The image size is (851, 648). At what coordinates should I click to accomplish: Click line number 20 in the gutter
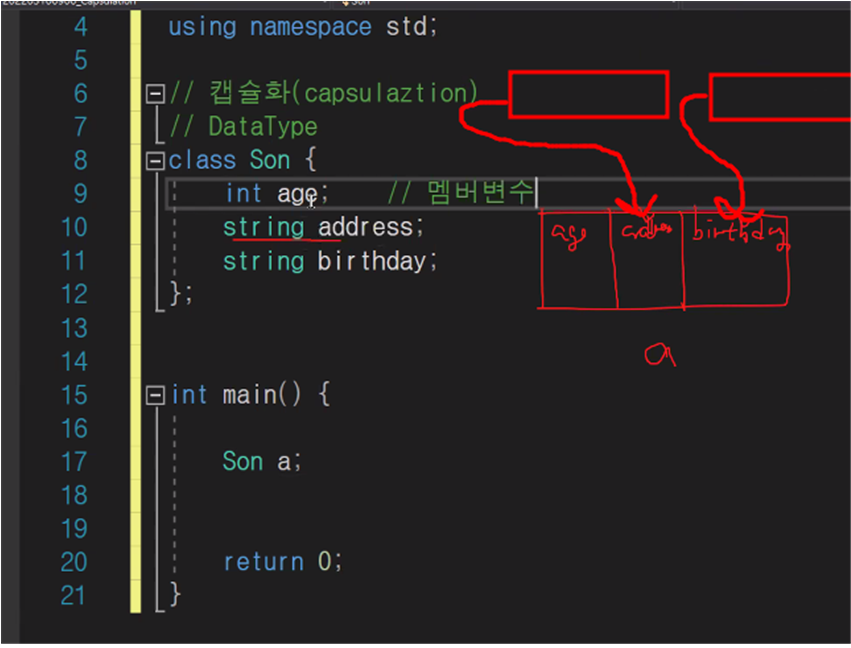[x=74, y=562]
